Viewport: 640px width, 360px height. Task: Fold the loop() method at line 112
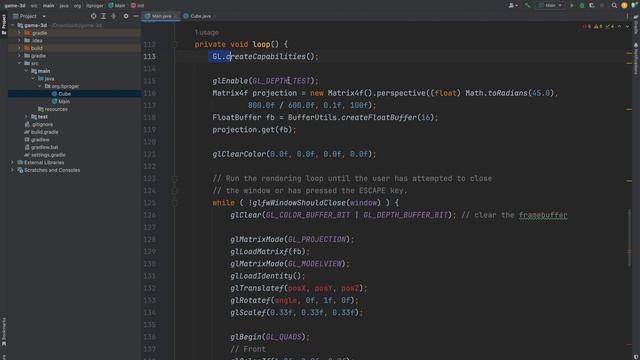(175, 44)
